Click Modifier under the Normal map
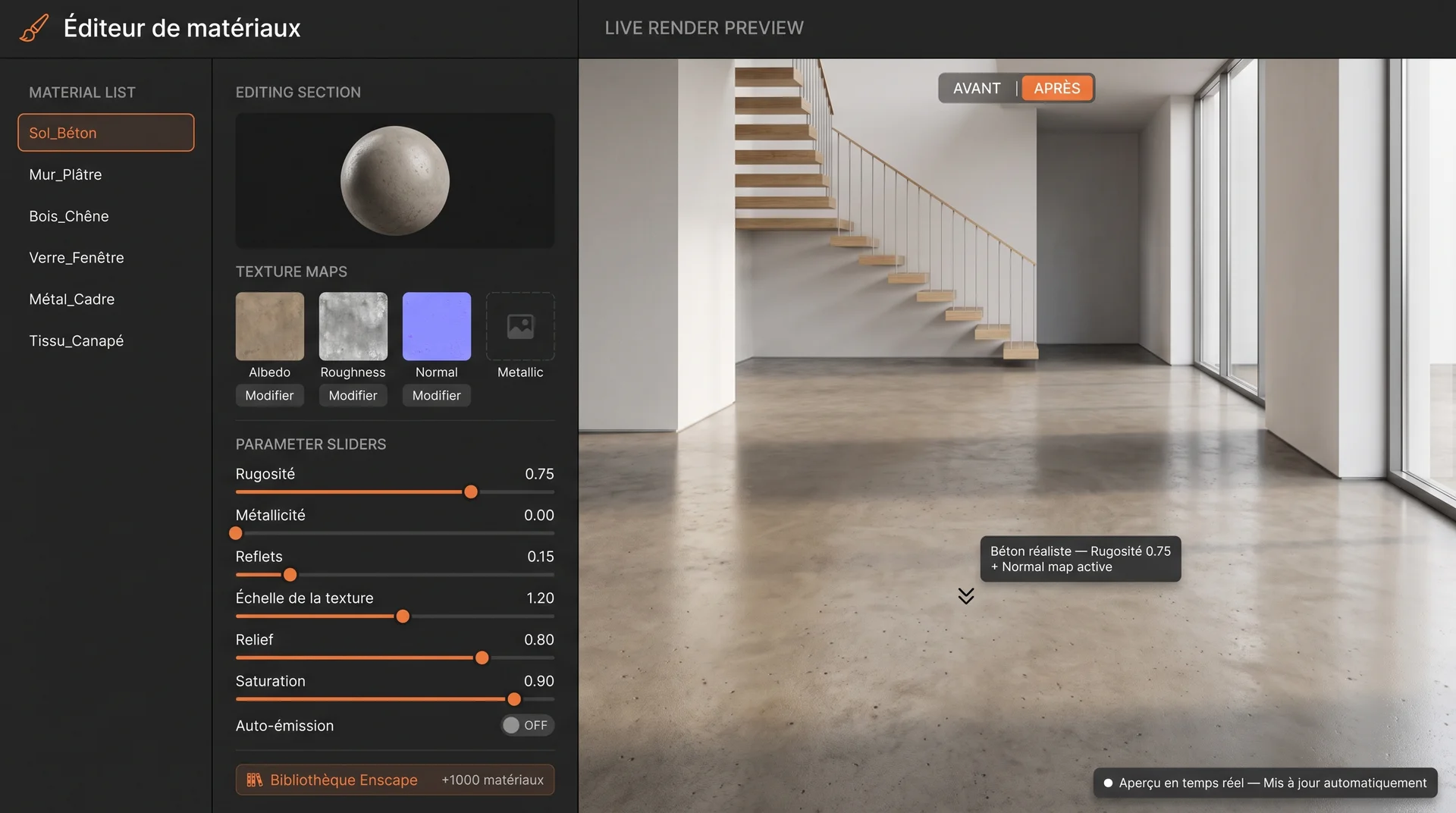 coord(436,395)
